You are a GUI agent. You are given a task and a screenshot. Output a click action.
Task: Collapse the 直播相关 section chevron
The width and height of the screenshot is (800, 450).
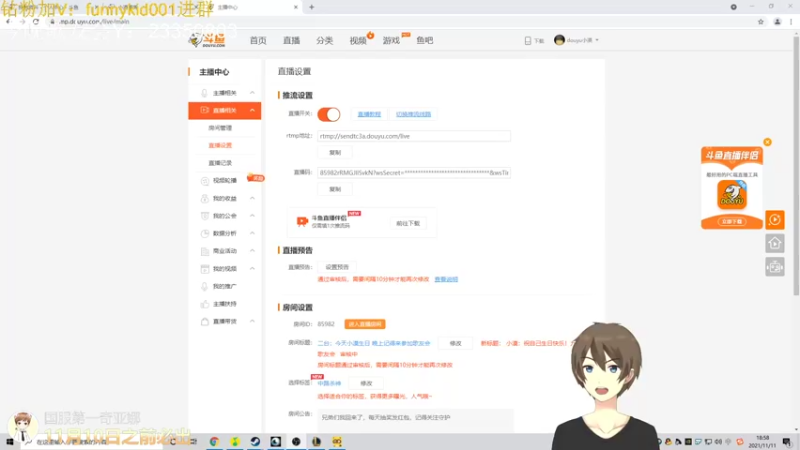coord(252,110)
